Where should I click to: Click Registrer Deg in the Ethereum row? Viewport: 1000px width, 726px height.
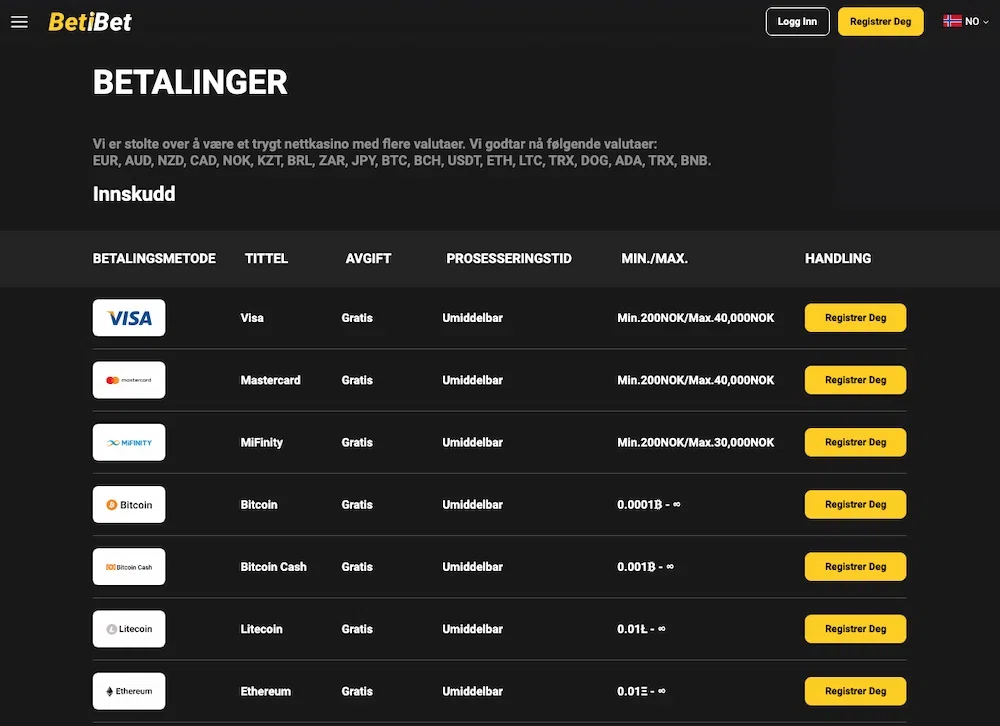click(x=855, y=691)
